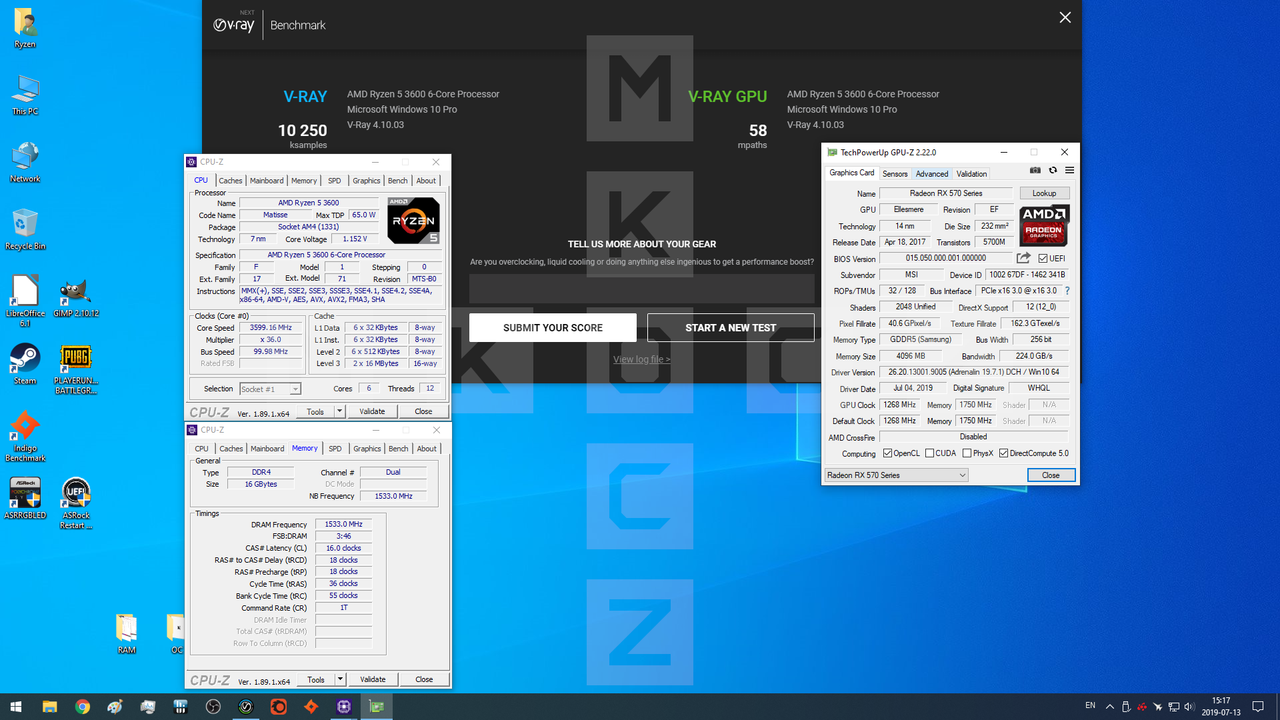The height and width of the screenshot is (720, 1280).
Task: Open the Ryzen user folder icon
Action: click(25, 29)
